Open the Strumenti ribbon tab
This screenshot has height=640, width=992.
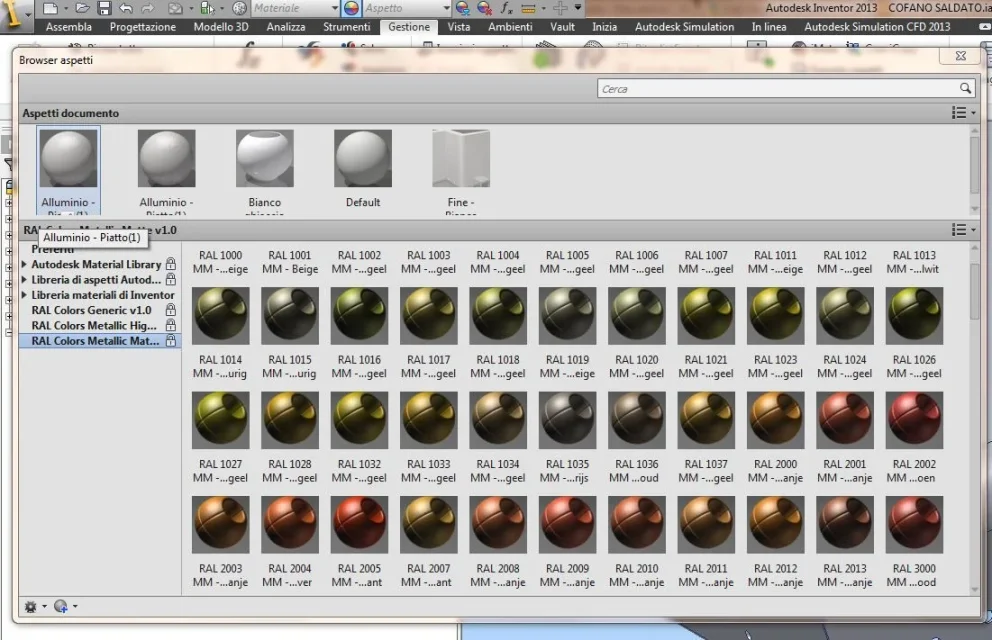[x=347, y=27]
